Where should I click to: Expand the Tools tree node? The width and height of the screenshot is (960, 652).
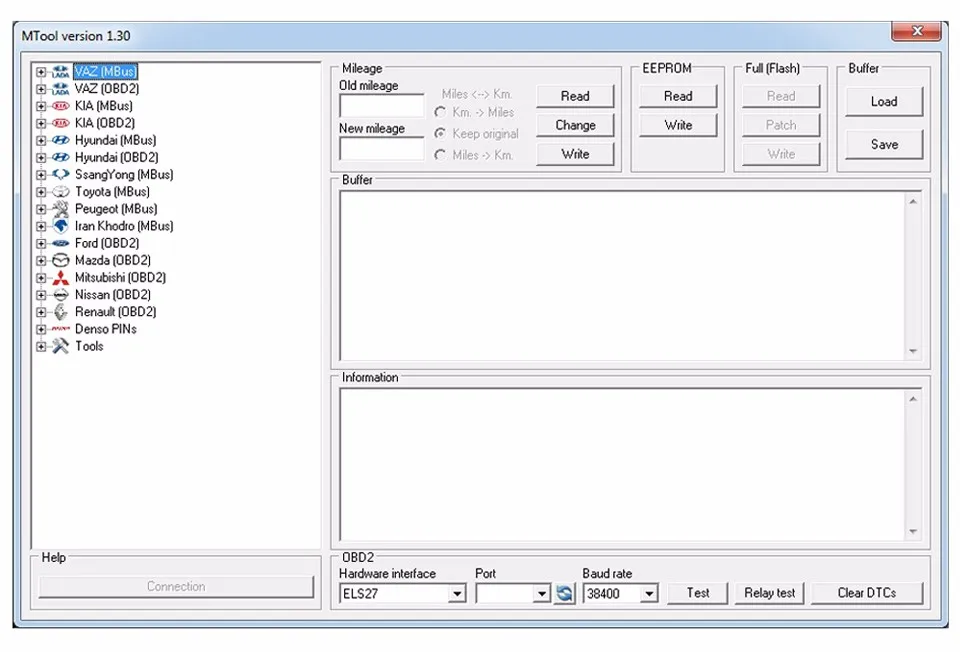41,347
